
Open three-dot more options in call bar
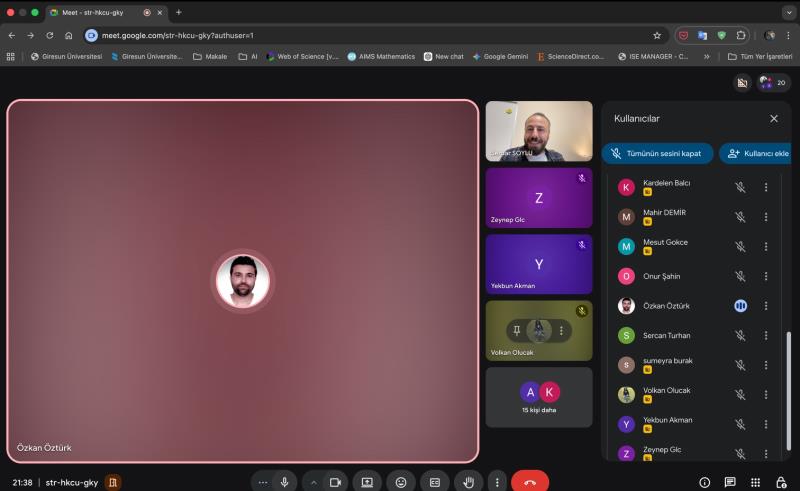click(x=497, y=482)
